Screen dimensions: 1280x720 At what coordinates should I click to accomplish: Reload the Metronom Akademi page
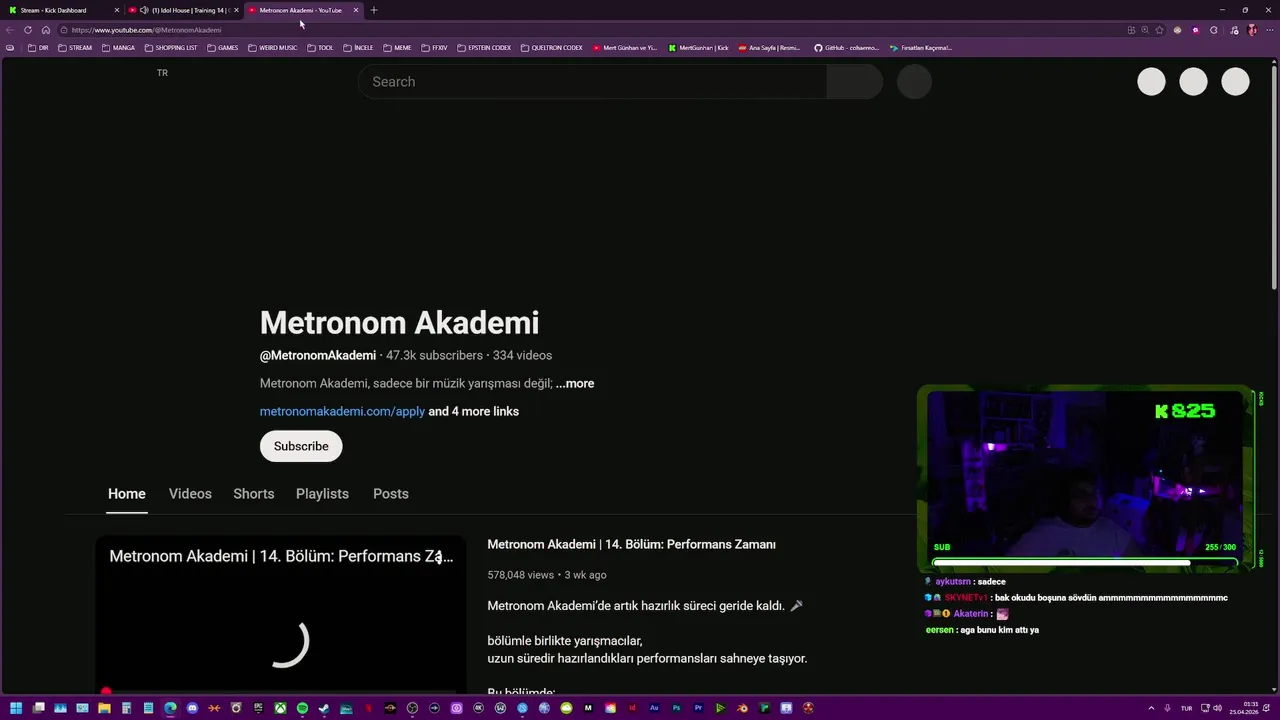28,30
